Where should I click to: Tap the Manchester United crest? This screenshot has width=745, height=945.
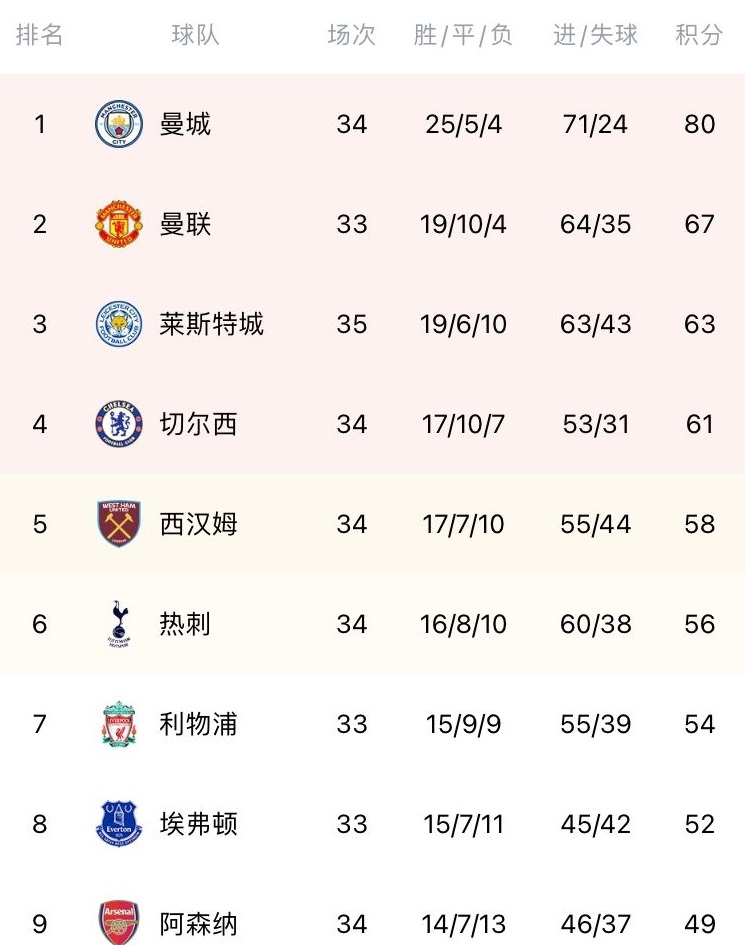(x=119, y=224)
